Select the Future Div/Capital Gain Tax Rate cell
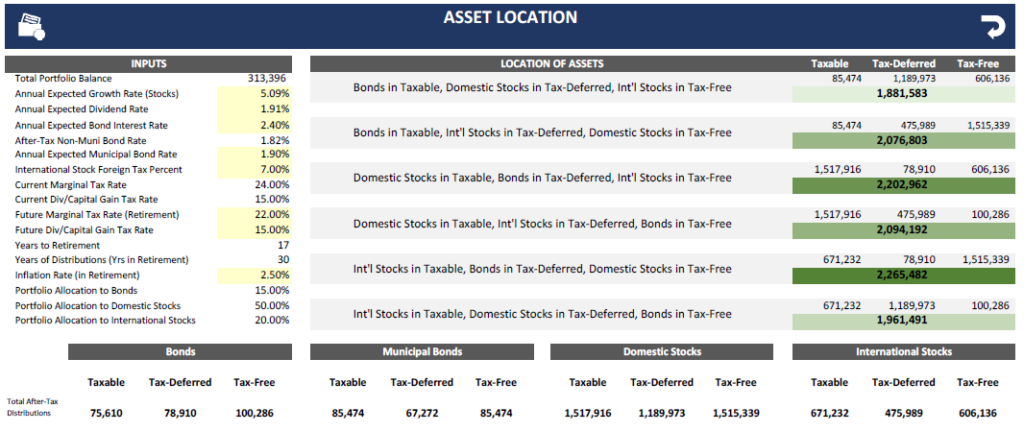 255,230
